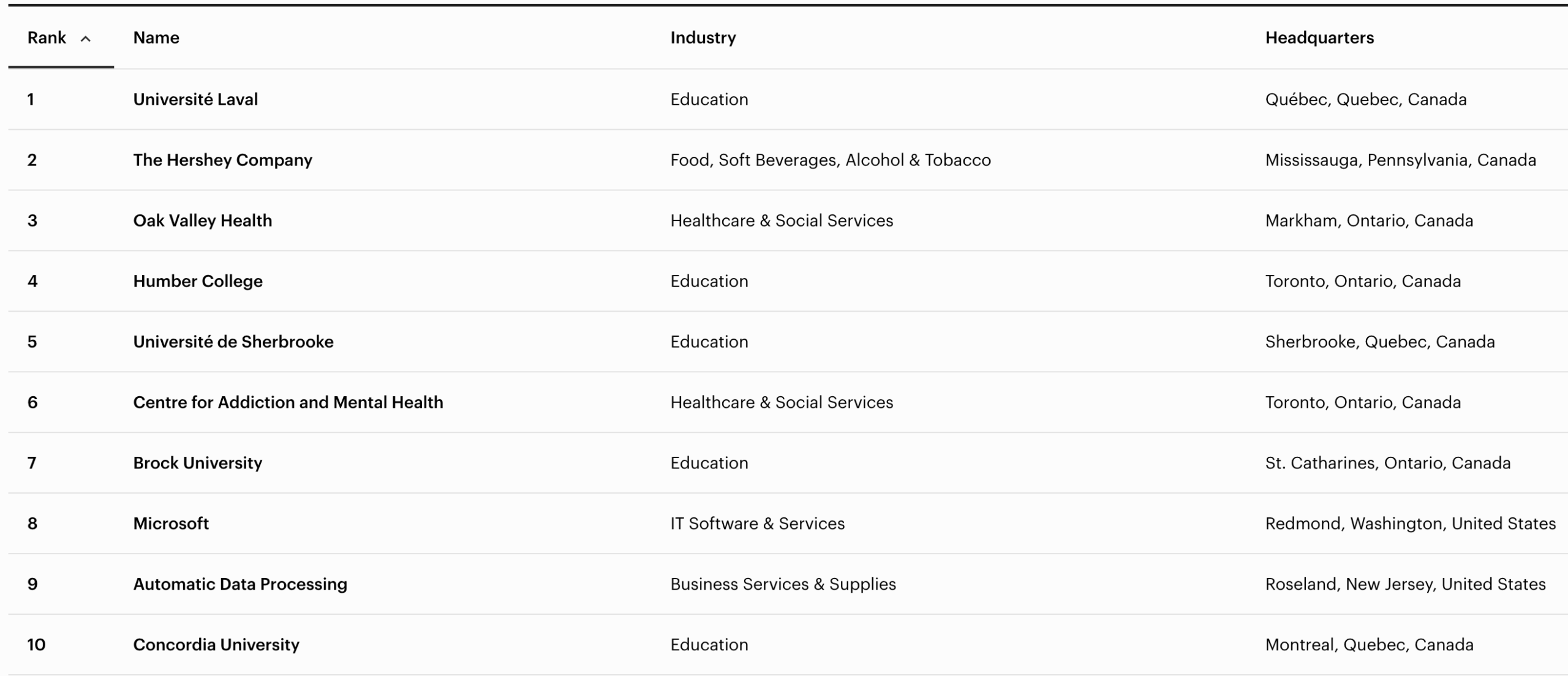Screen dimensions: 1568x676
Task: Click the rank 1 number cell
Action: click(31, 99)
